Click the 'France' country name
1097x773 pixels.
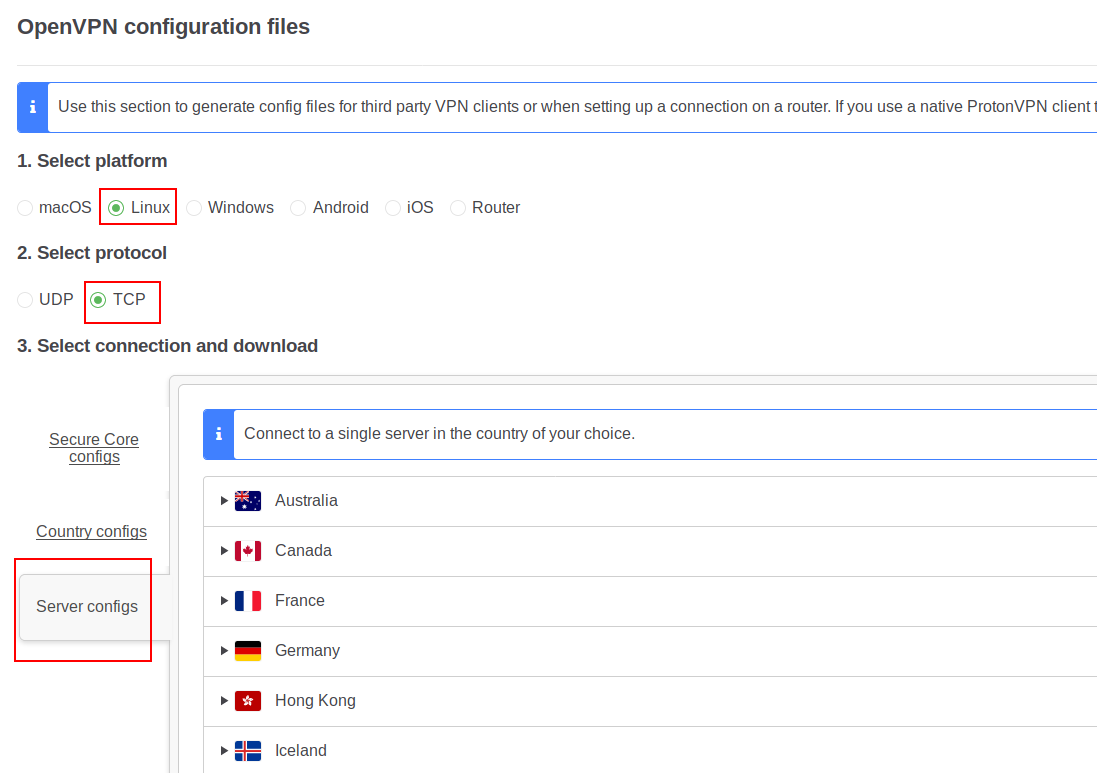pos(300,601)
